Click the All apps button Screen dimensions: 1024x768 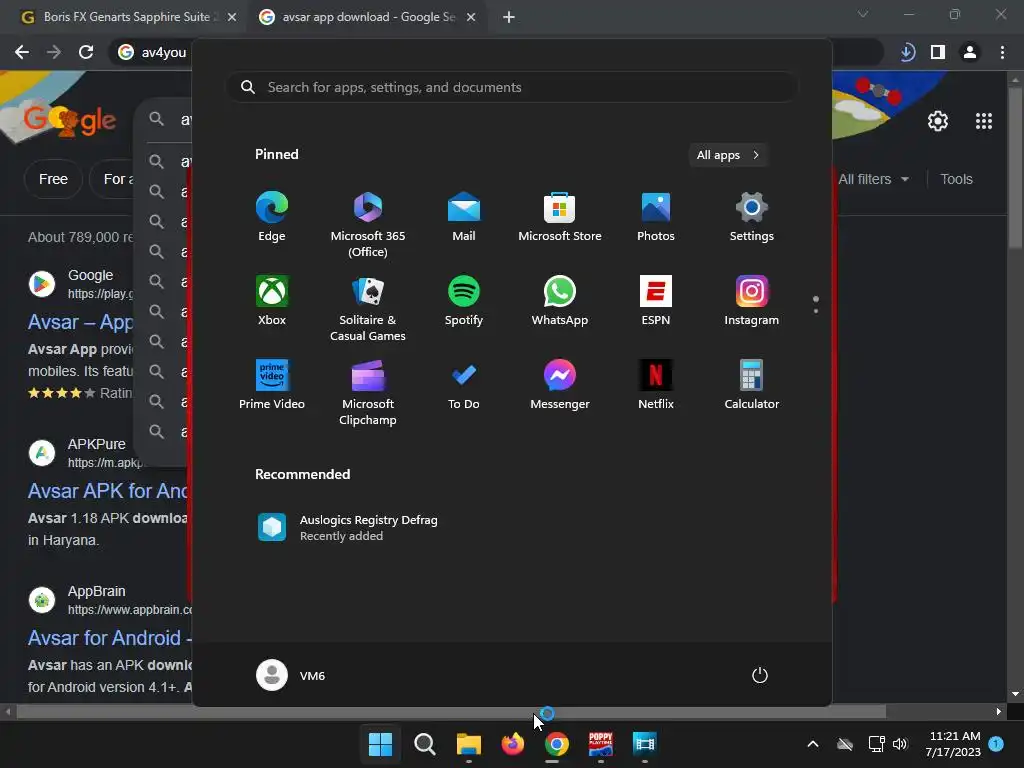tap(728, 155)
